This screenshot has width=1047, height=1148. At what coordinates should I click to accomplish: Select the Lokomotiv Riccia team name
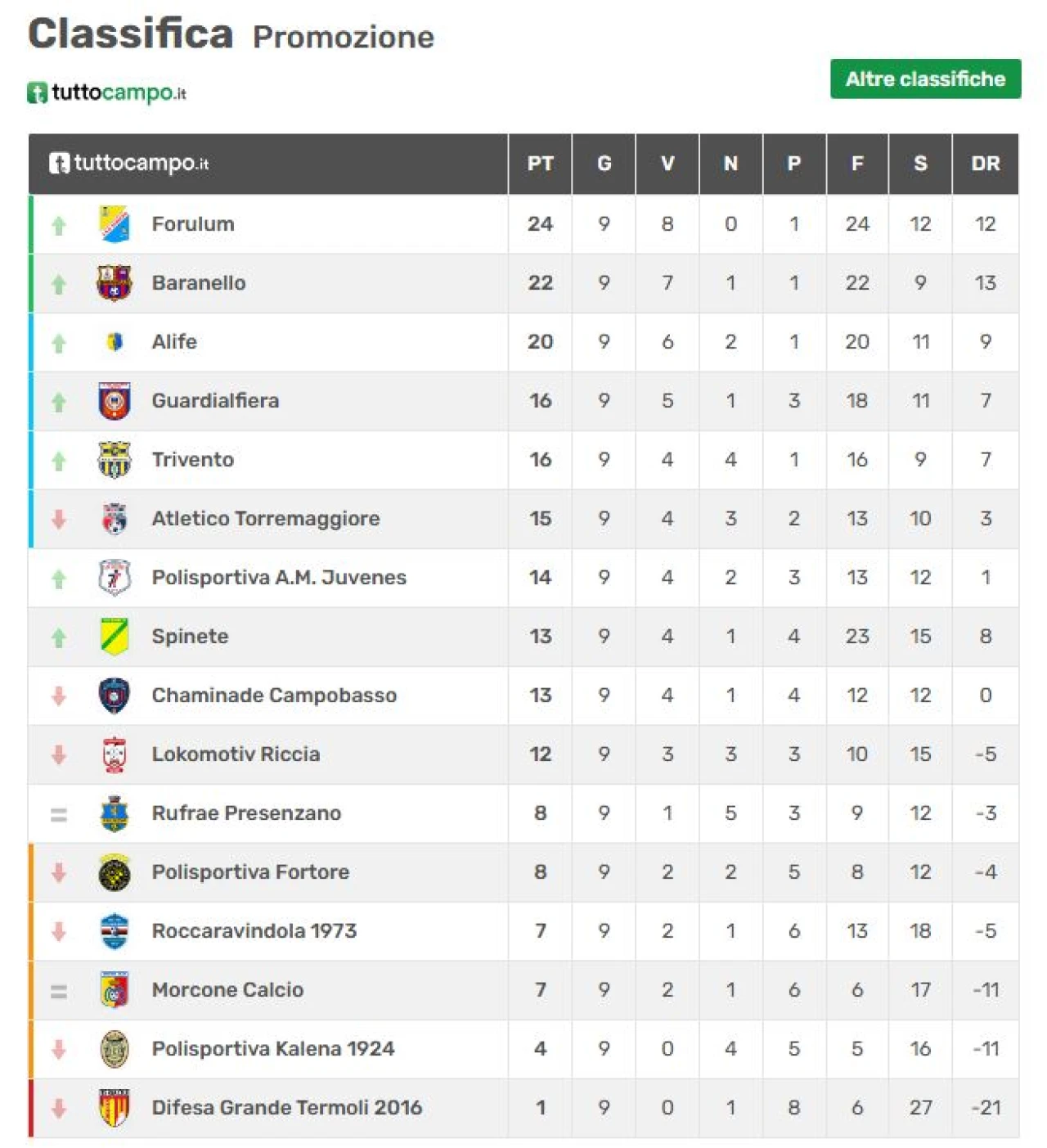(x=236, y=754)
